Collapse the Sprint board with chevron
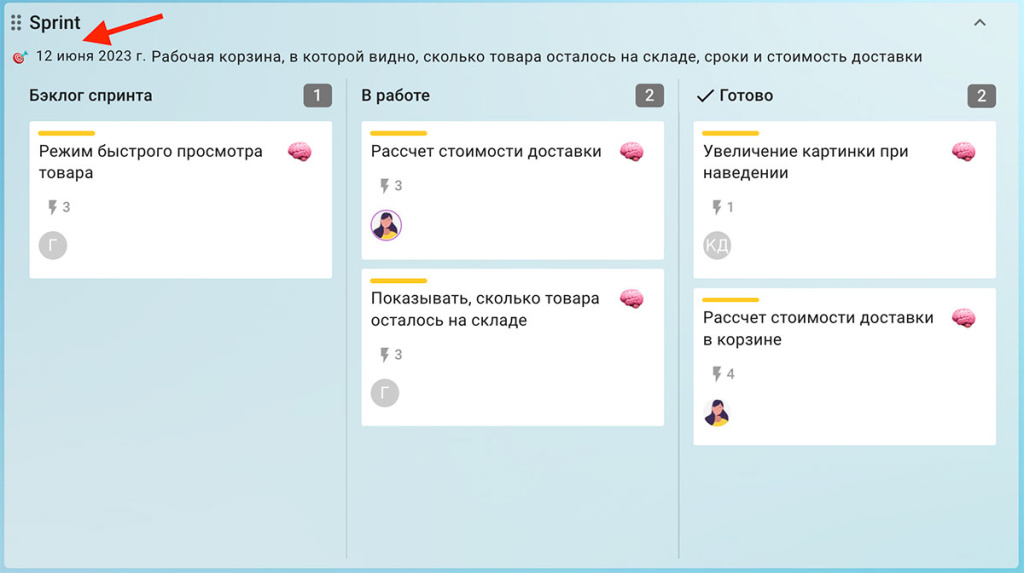 click(x=979, y=22)
